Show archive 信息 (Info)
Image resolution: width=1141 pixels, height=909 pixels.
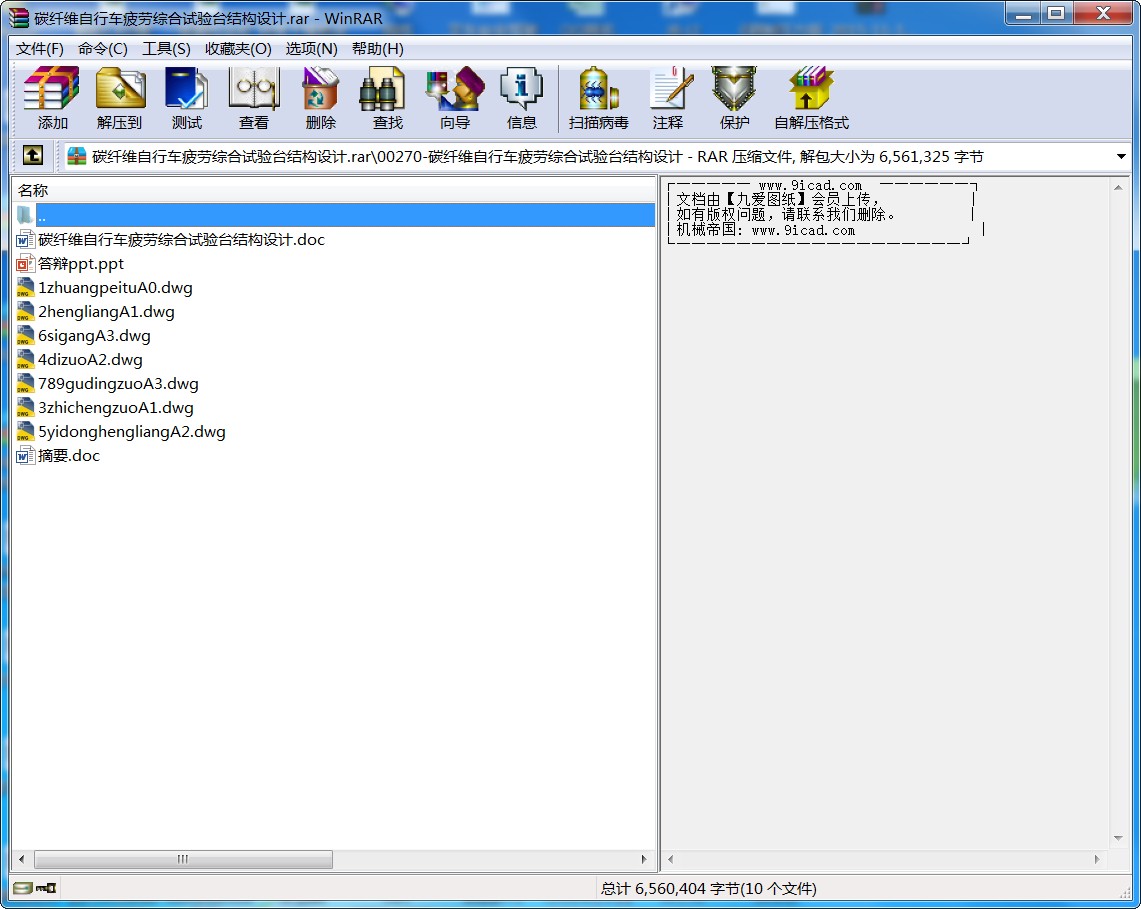click(522, 98)
